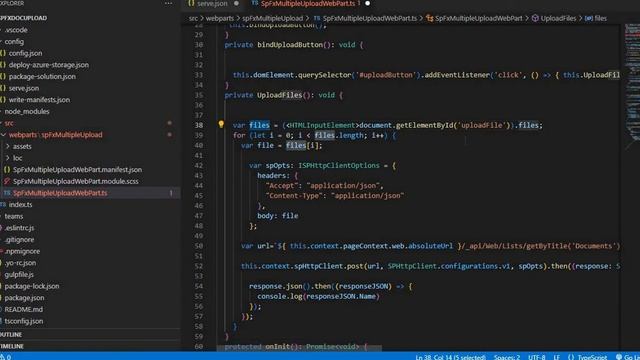The width and height of the screenshot is (640, 360).
Task: Open tsconfig.json file
Action: (x=24, y=321)
